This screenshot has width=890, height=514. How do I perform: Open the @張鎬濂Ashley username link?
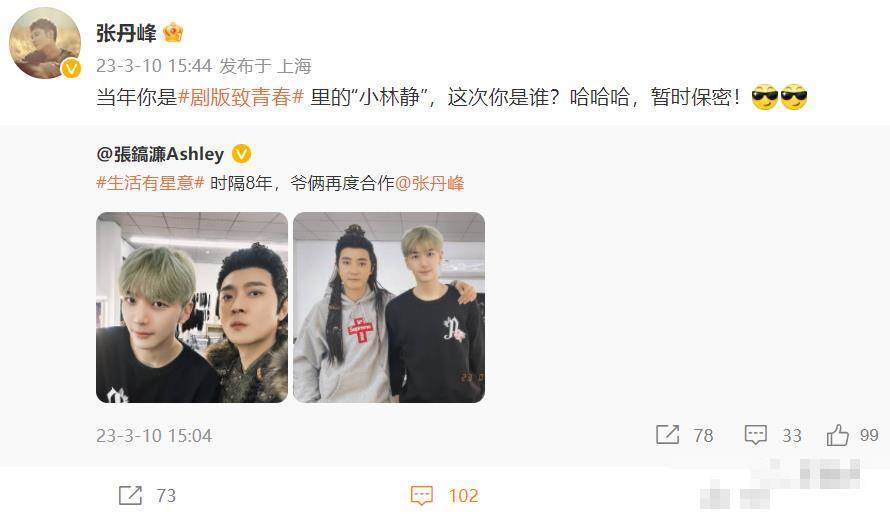160,153
